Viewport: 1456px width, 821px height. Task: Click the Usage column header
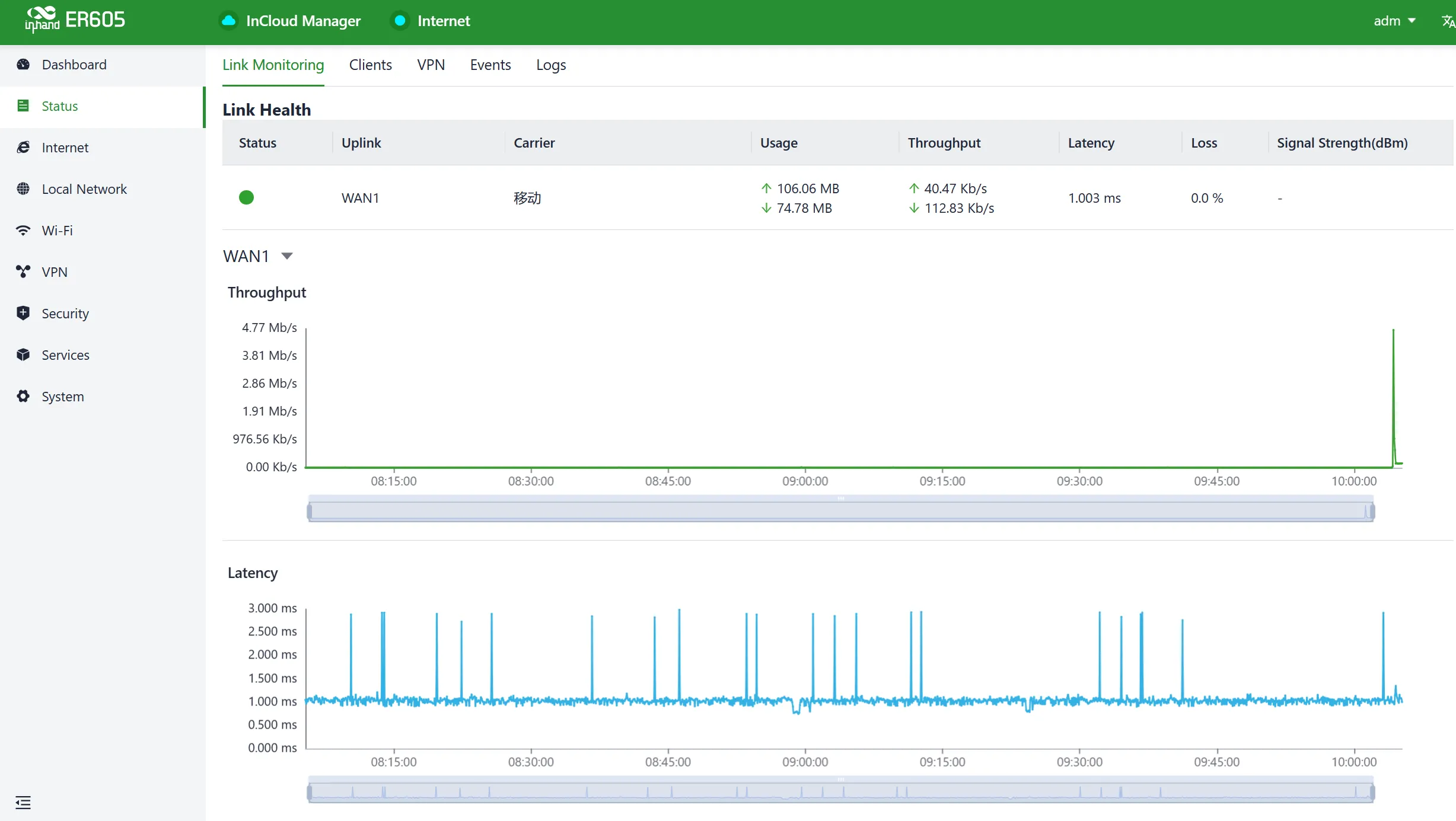(x=779, y=143)
